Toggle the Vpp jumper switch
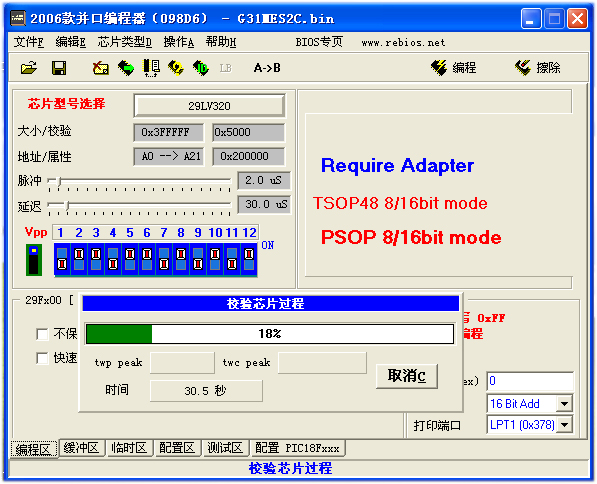 (x=34, y=260)
